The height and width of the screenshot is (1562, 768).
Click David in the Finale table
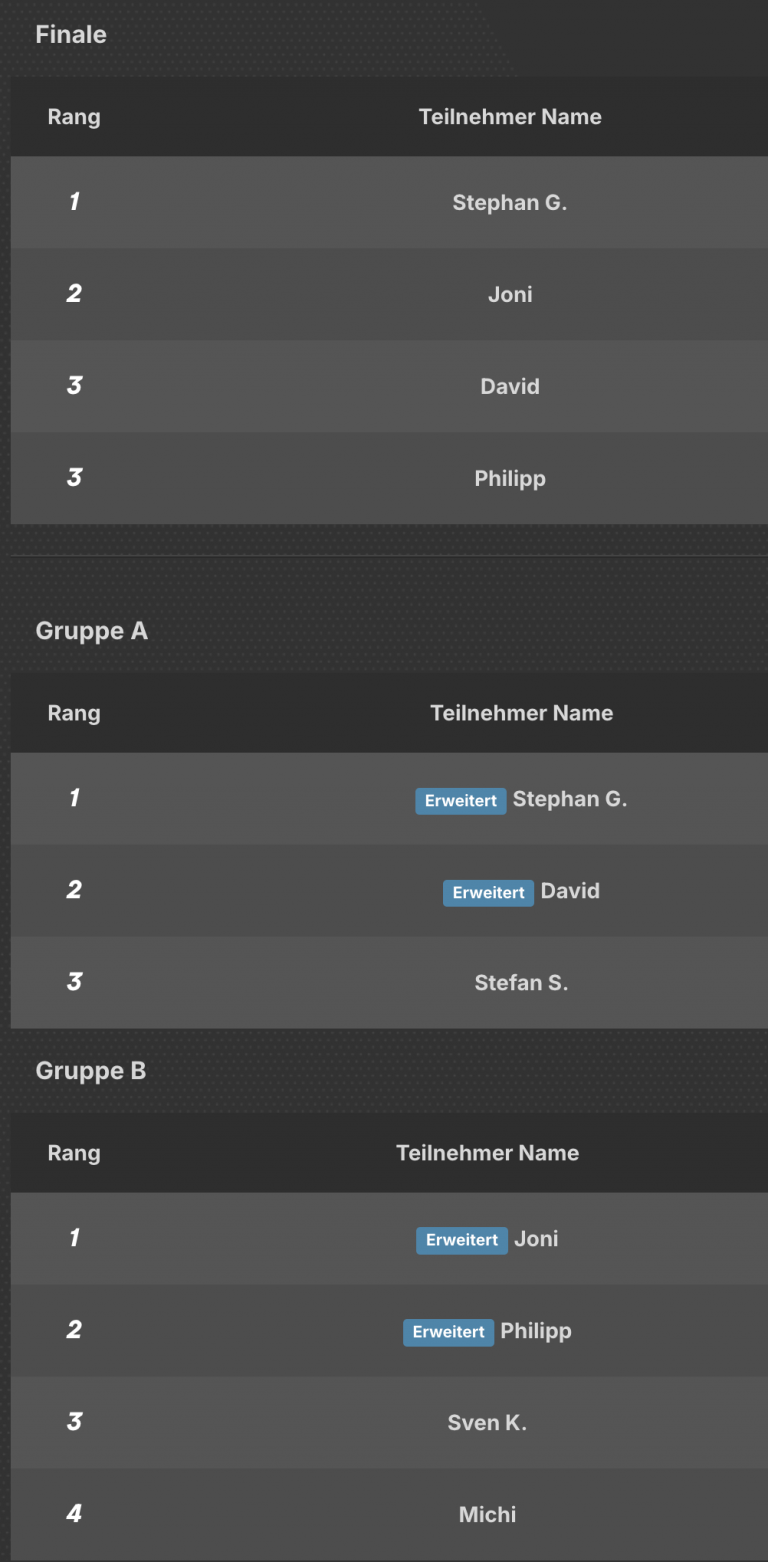coord(509,387)
